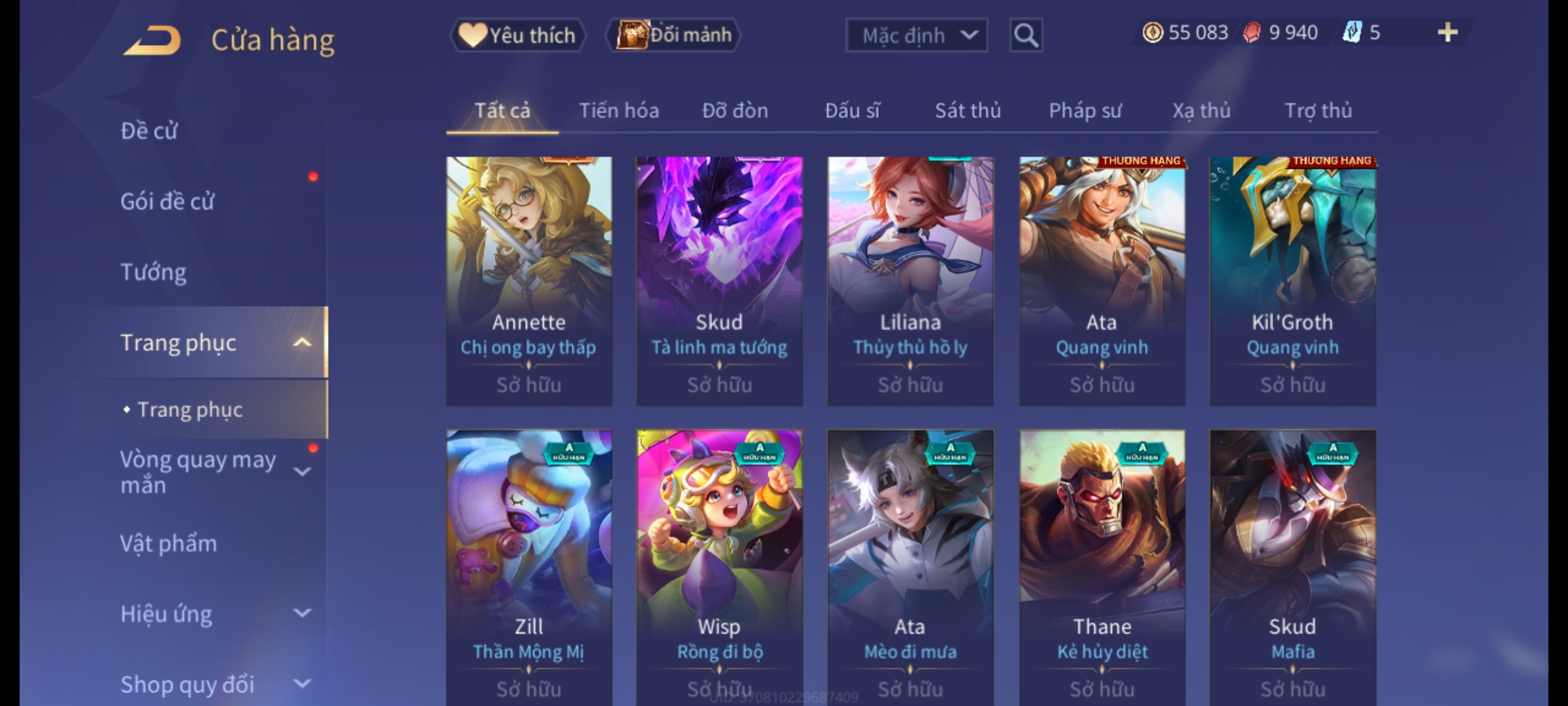
Task: Open Yêu thích favorites heart button
Action: (517, 35)
